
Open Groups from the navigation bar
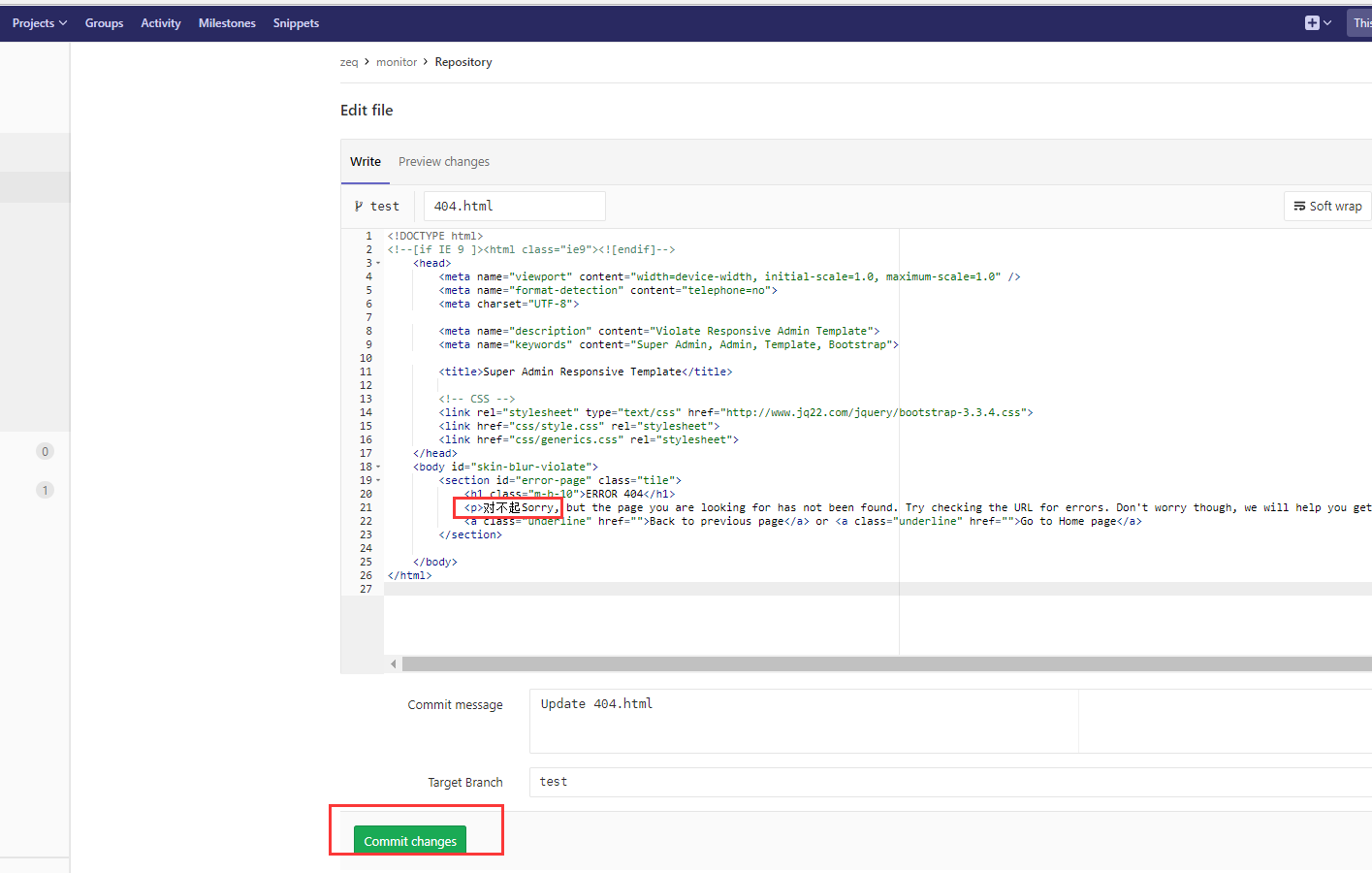click(104, 22)
